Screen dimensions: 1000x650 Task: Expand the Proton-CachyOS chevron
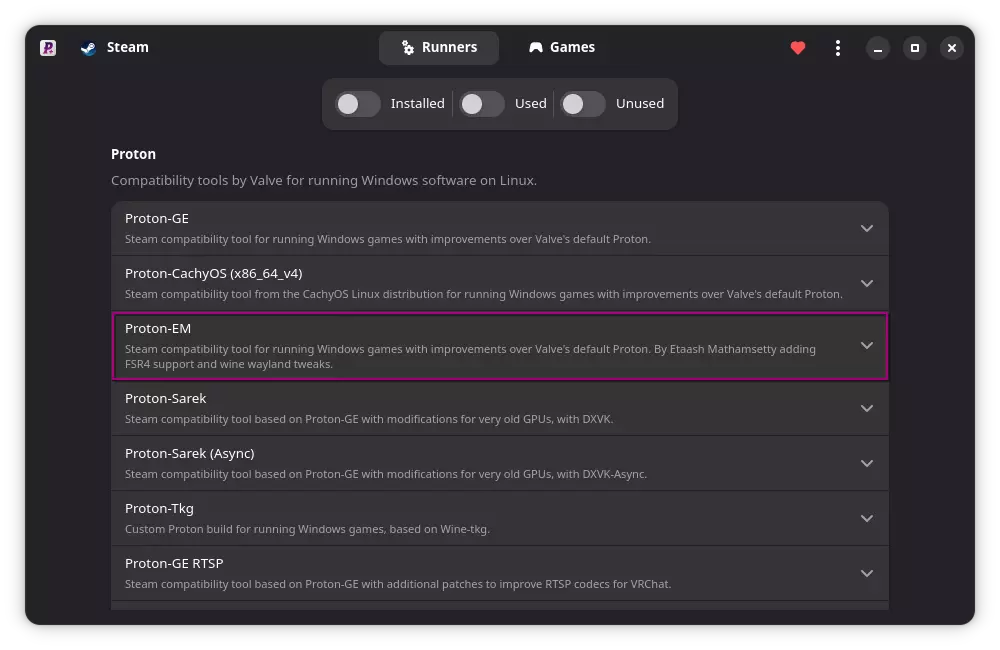(867, 283)
